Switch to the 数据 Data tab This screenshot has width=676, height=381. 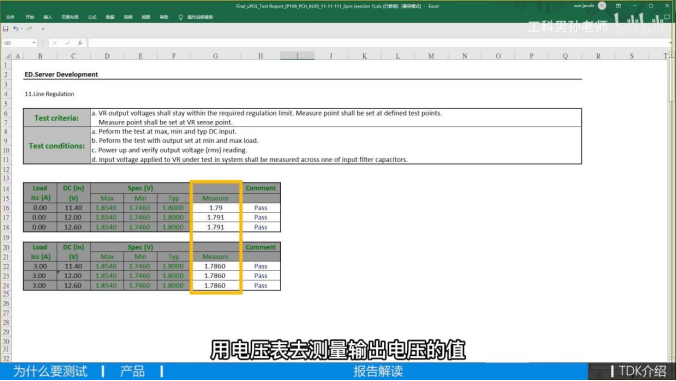(110, 17)
